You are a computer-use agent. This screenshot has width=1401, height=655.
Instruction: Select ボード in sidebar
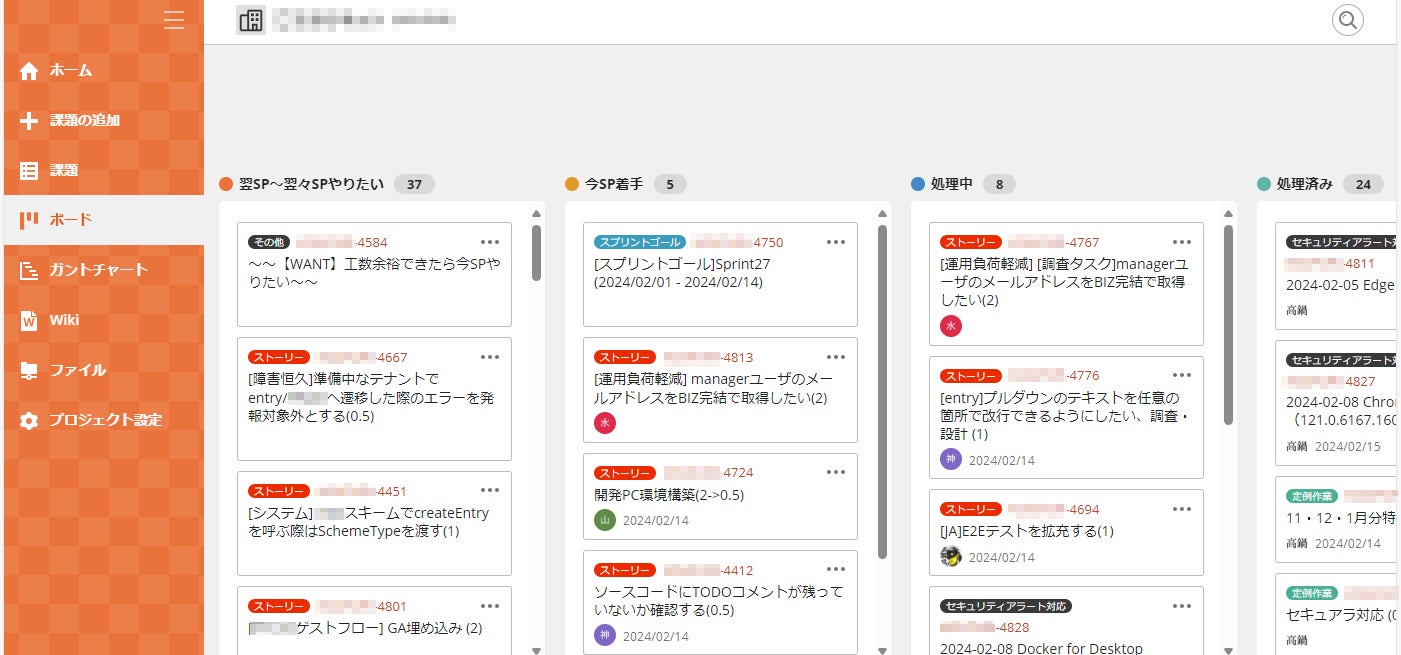102,220
